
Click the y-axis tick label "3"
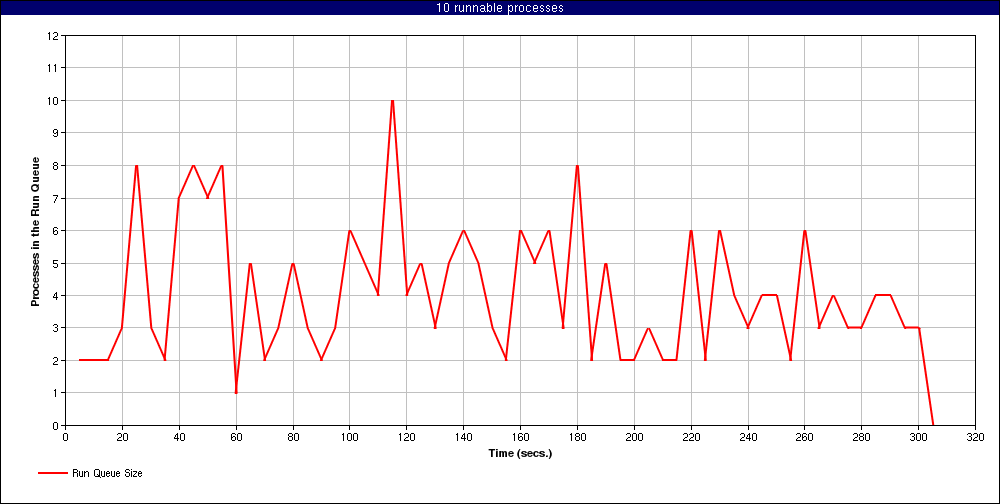[56, 328]
